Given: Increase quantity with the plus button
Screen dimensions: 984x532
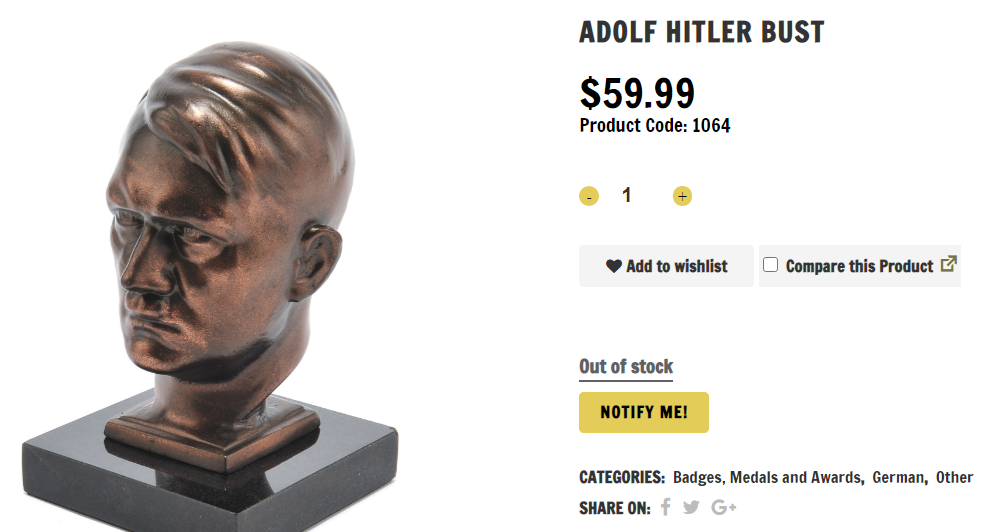Looking at the screenshot, I should tap(682, 197).
